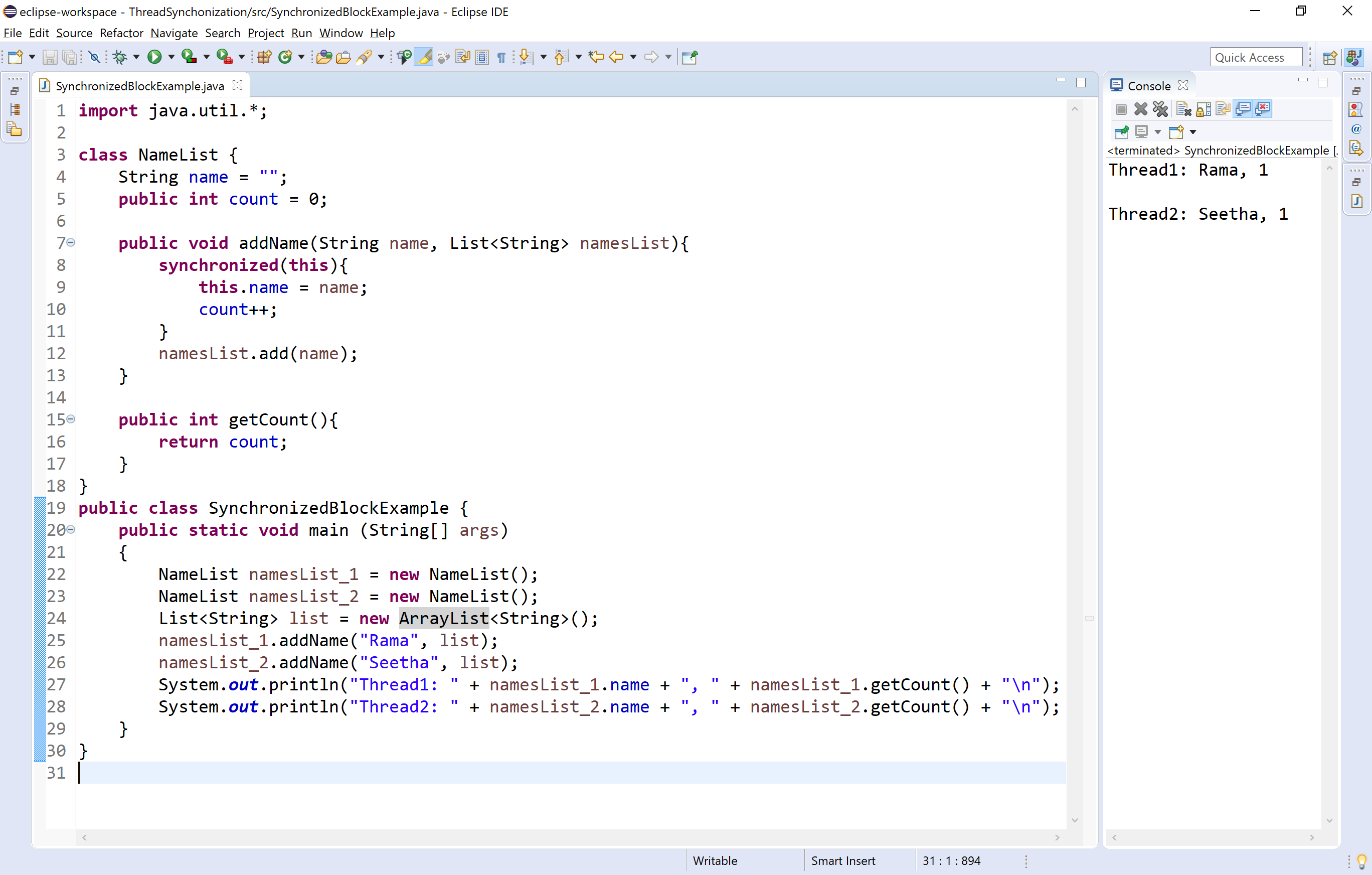Open the External Tools dropdown arrow
This screenshot has height=875, width=1372.
[242, 57]
